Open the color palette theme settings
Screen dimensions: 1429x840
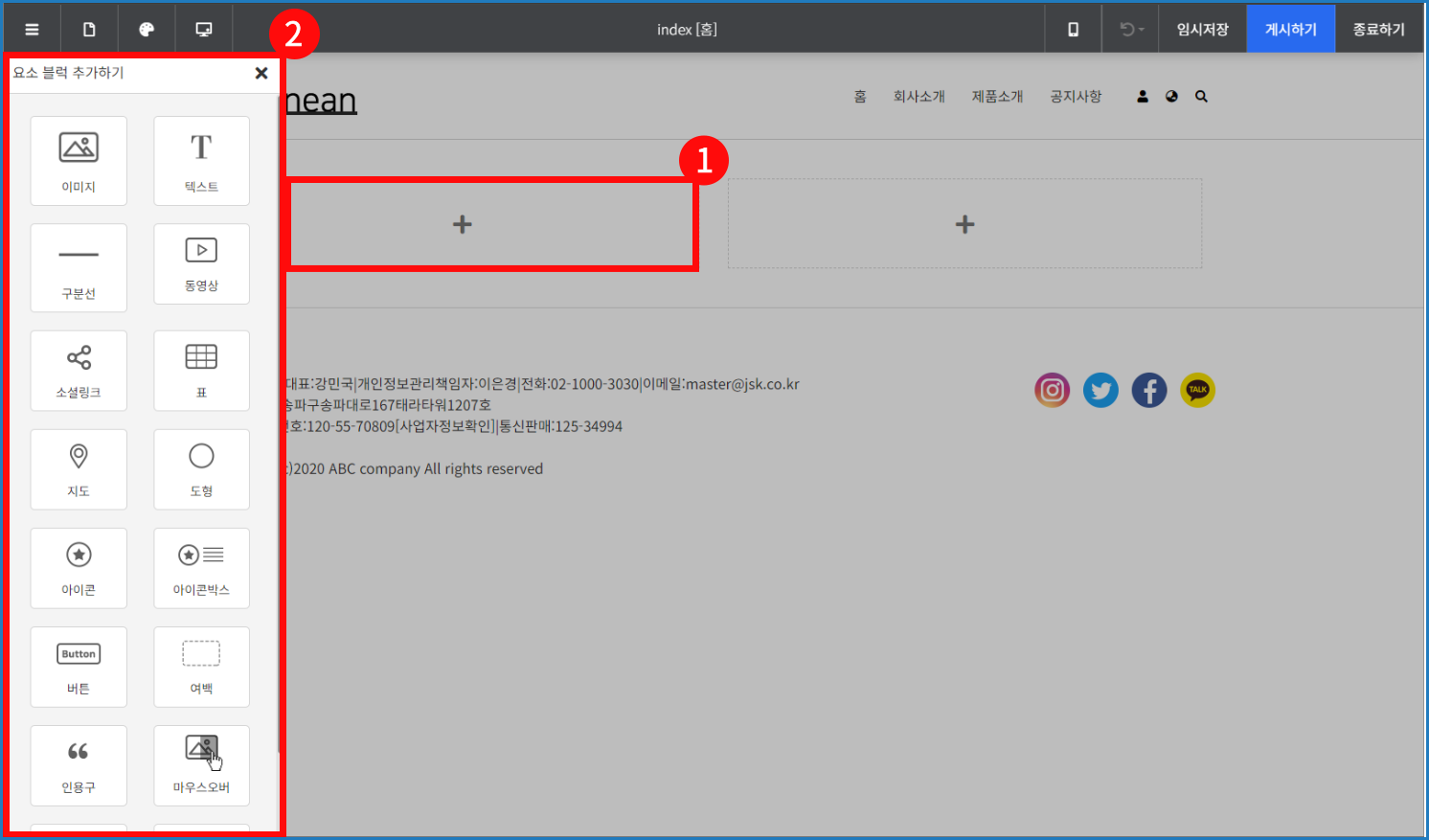[147, 30]
